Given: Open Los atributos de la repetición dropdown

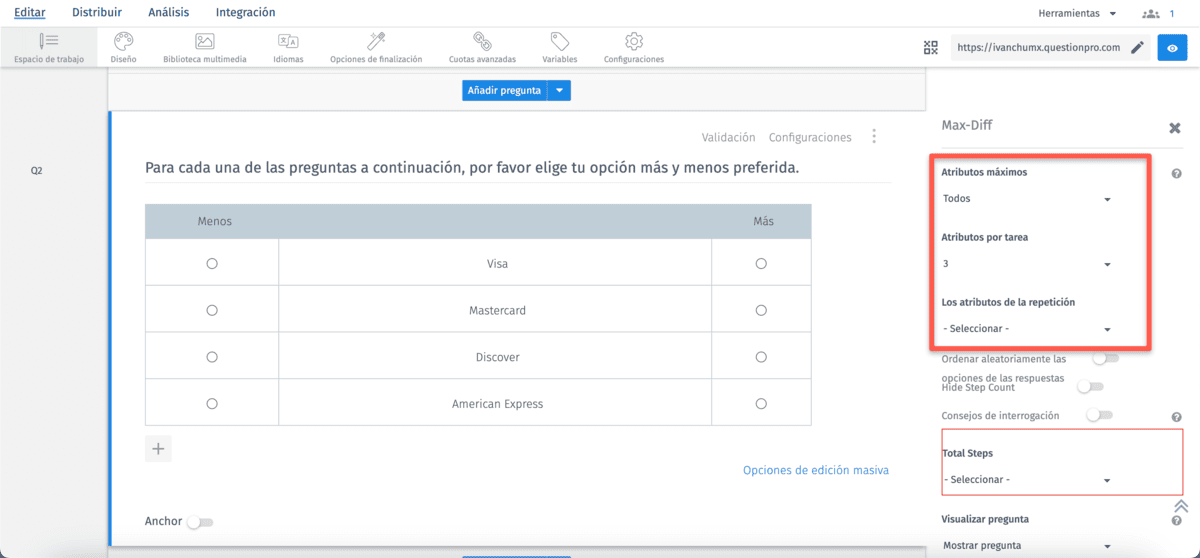Looking at the screenshot, I should (1027, 329).
